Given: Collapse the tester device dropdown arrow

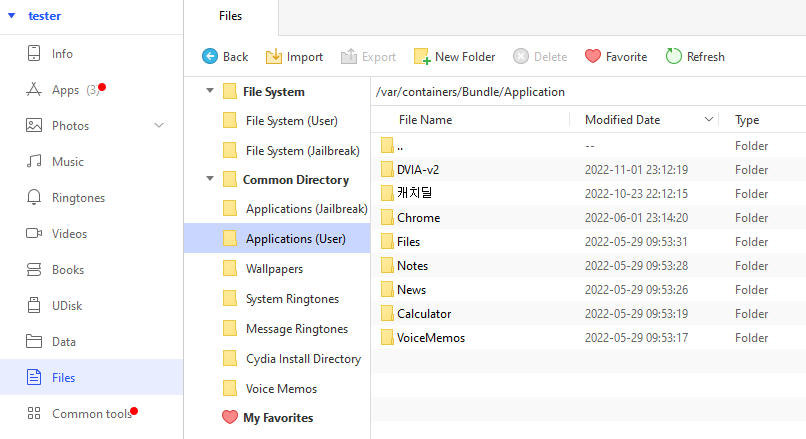Looking at the screenshot, I should 11,16.
